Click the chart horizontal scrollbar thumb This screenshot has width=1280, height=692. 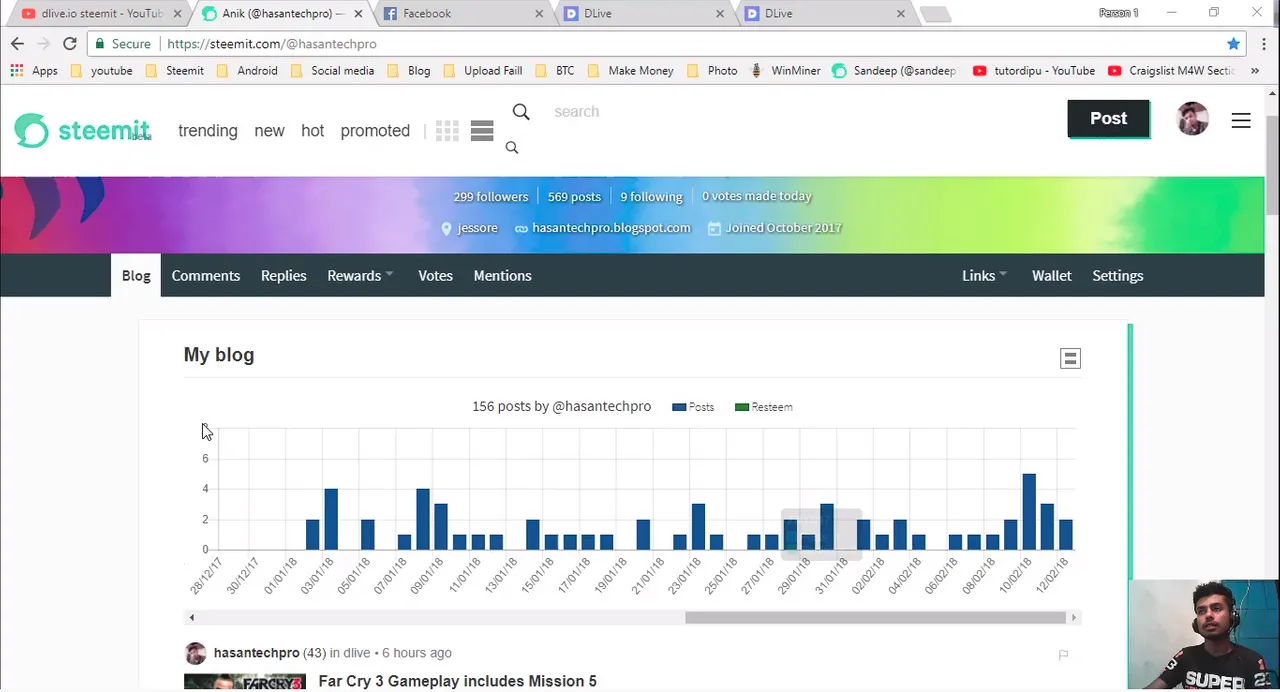point(875,618)
